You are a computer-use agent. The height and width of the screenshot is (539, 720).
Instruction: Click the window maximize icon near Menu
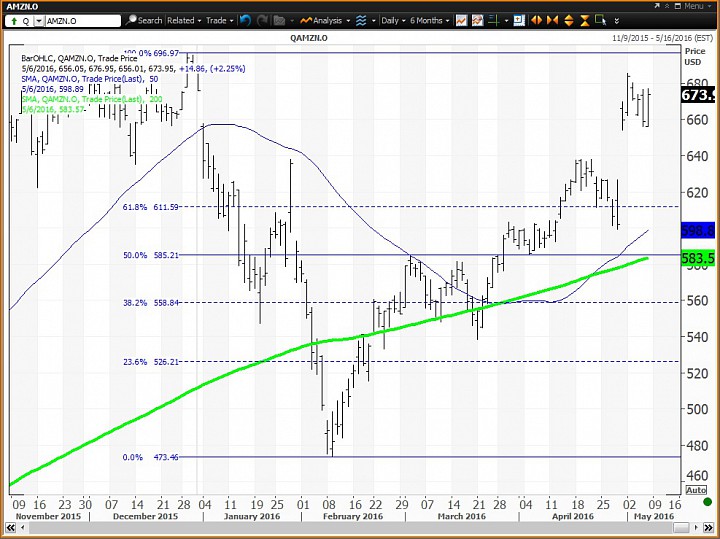678,6
